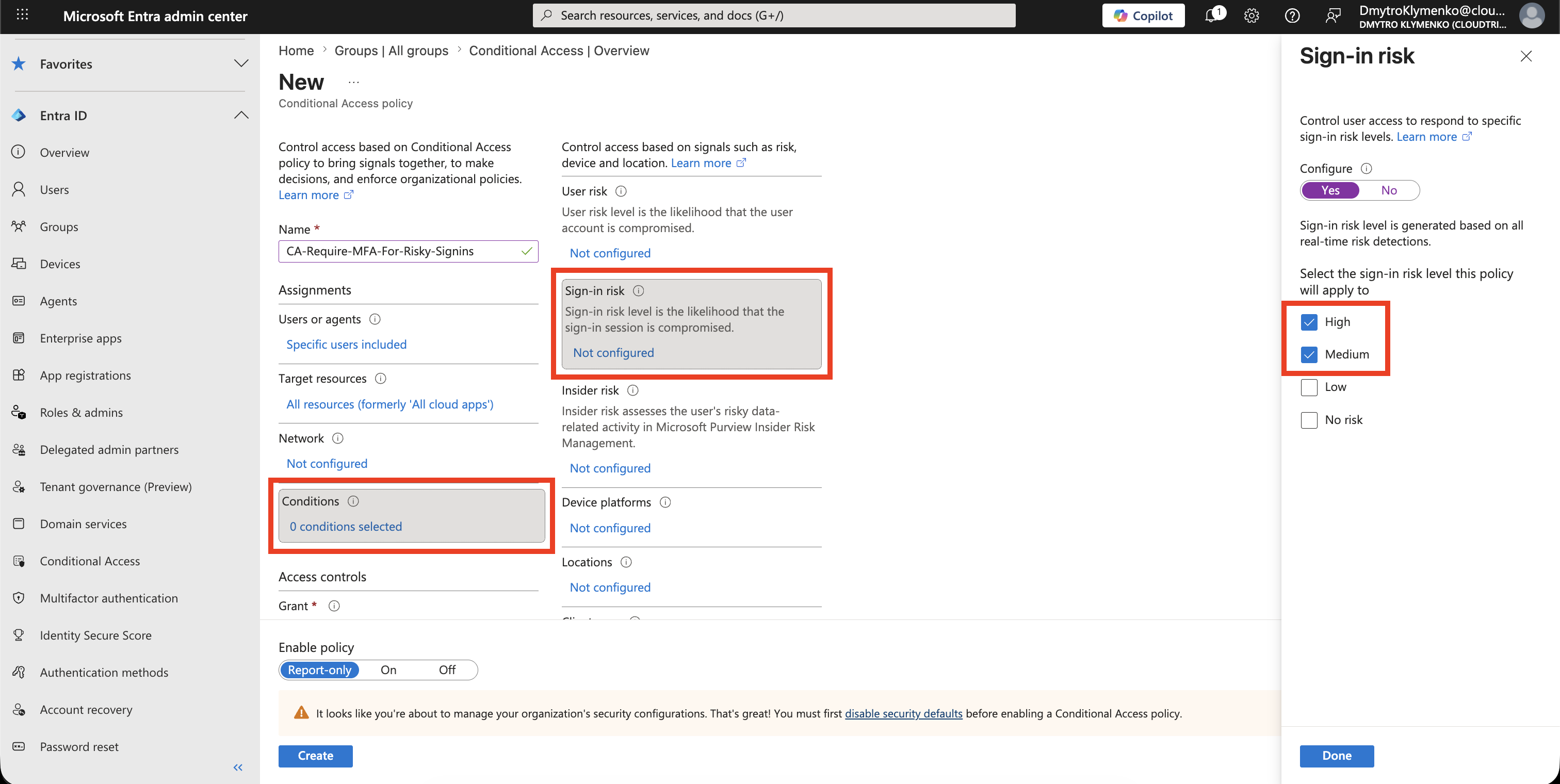Open the Copilot button
The image size is (1560, 784).
(x=1143, y=16)
